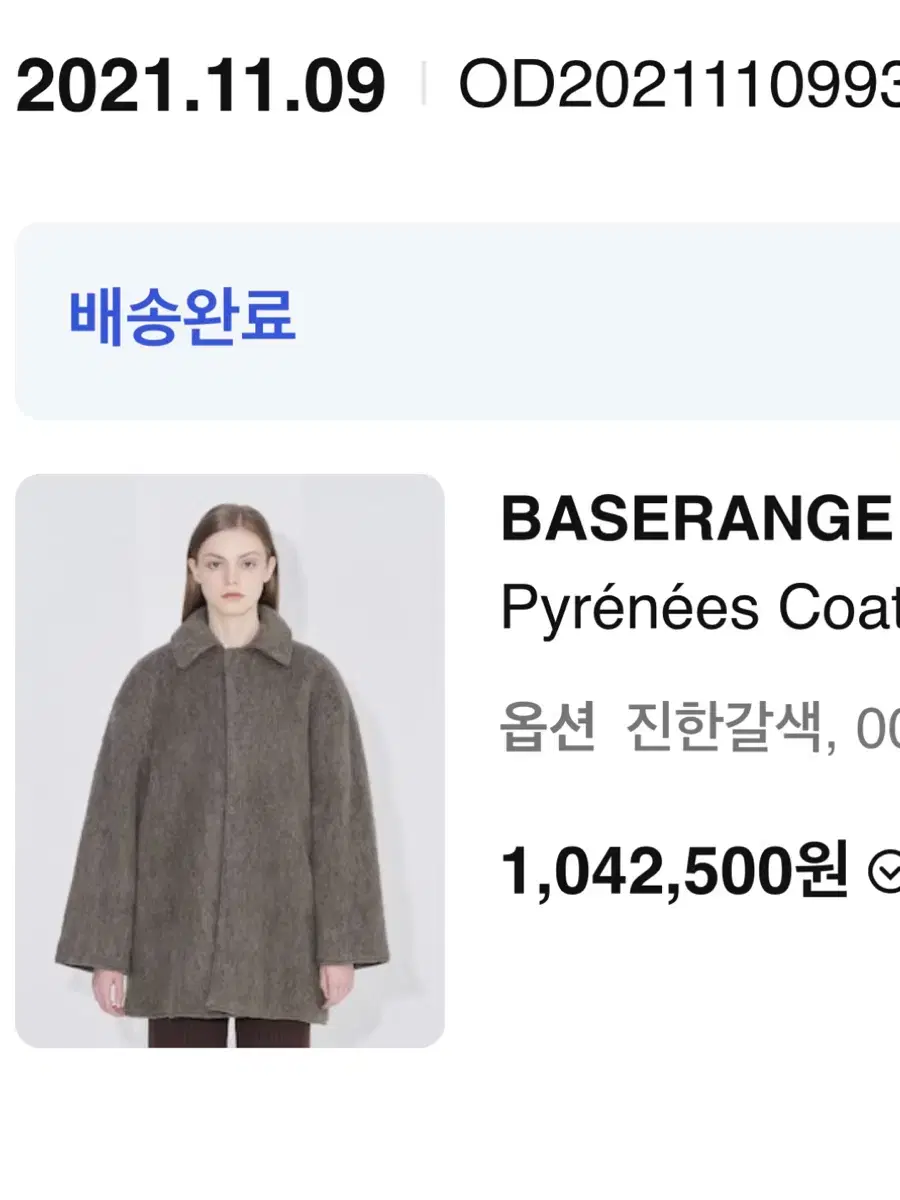This screenshot has height=1200, width=900.
Task: Click the year 2021 in the order date
Action: pyautogui.click(x=83, y=85)
